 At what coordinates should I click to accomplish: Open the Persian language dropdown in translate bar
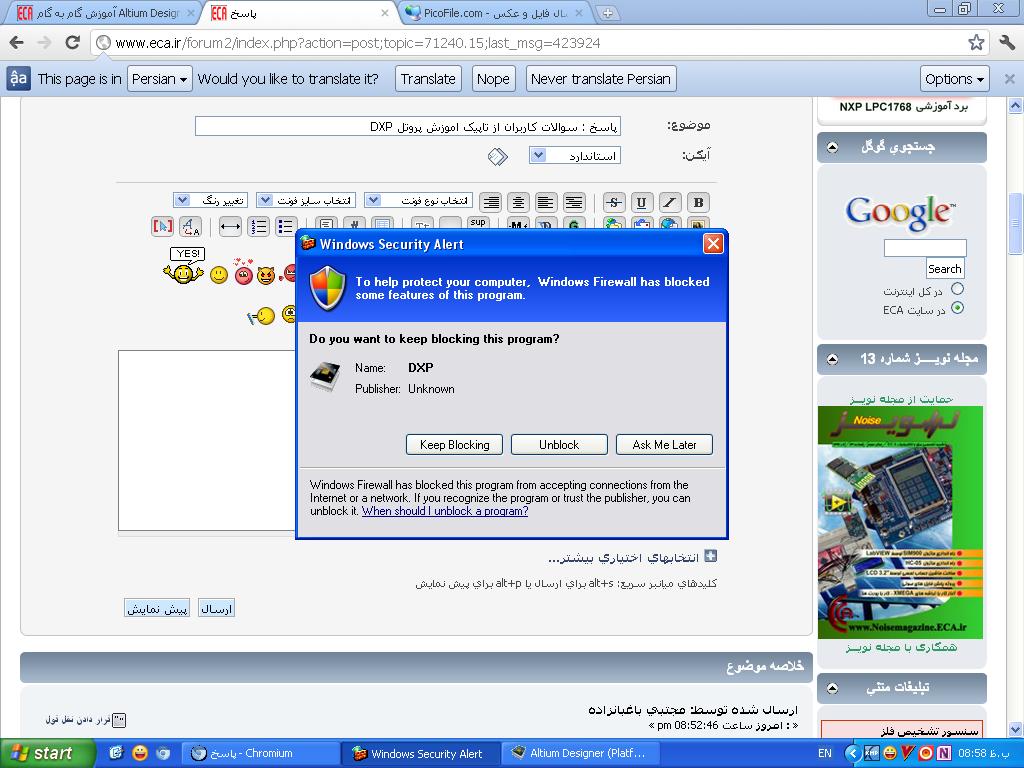(x=159, y=79)
